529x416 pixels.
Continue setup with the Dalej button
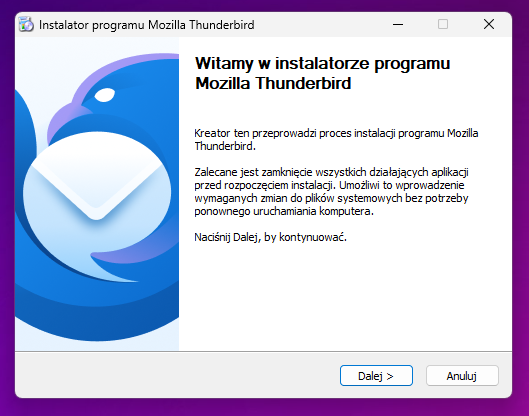pyautogui.click(x=376, y=376)
